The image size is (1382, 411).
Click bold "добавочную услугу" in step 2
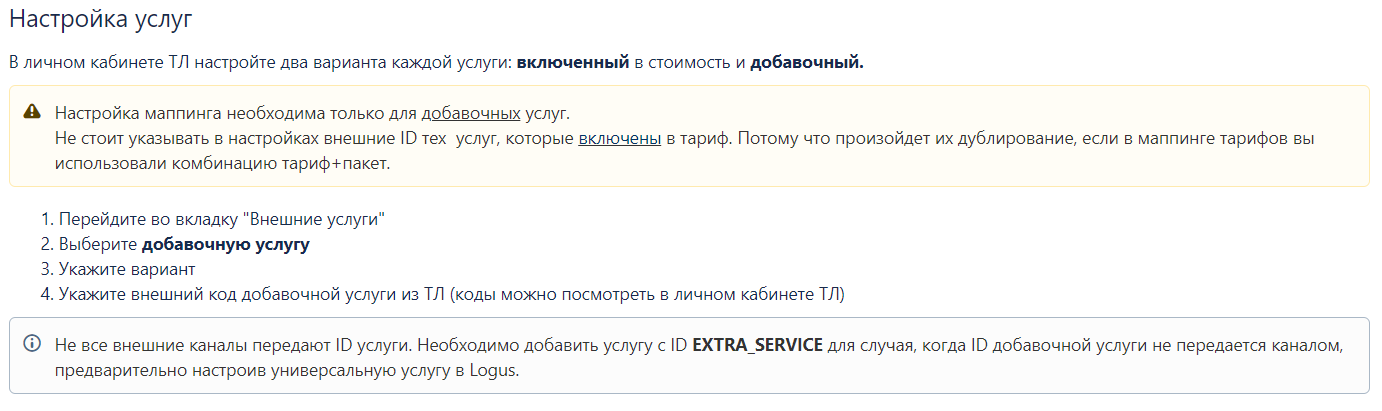click(225, 245)
